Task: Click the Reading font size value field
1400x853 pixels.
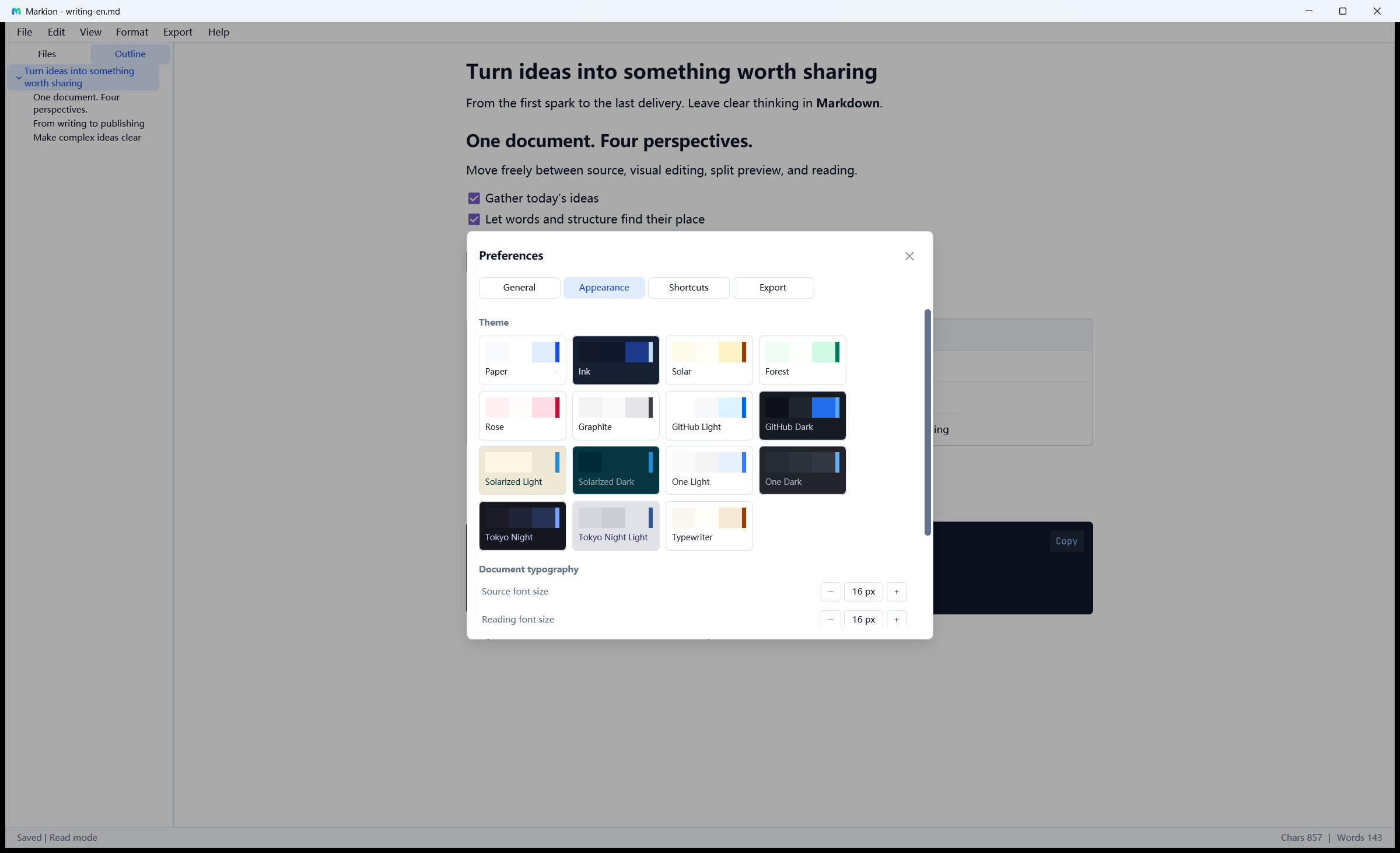Action: pos(863,619)
